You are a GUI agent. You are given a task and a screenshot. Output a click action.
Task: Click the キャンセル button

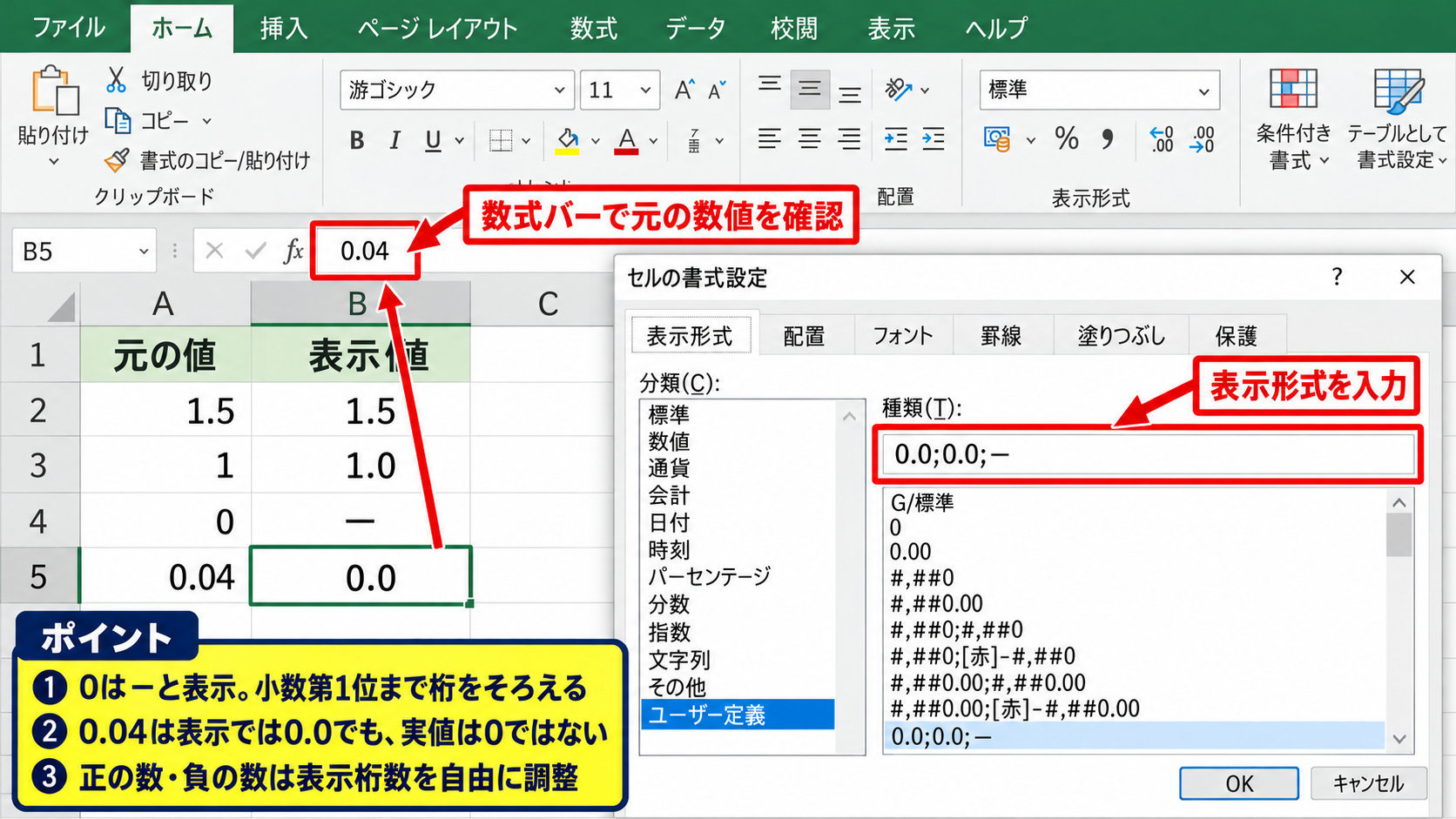point(1369,783)
